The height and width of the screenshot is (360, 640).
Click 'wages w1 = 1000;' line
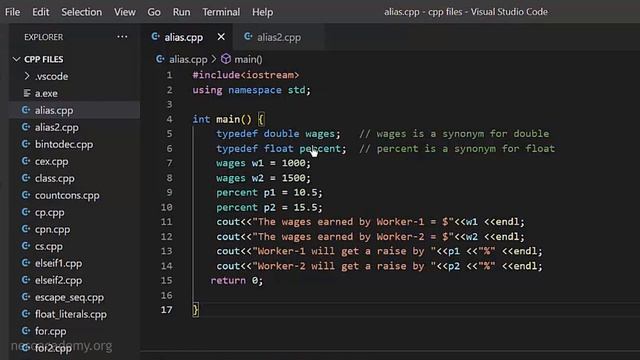pos(263,163)
